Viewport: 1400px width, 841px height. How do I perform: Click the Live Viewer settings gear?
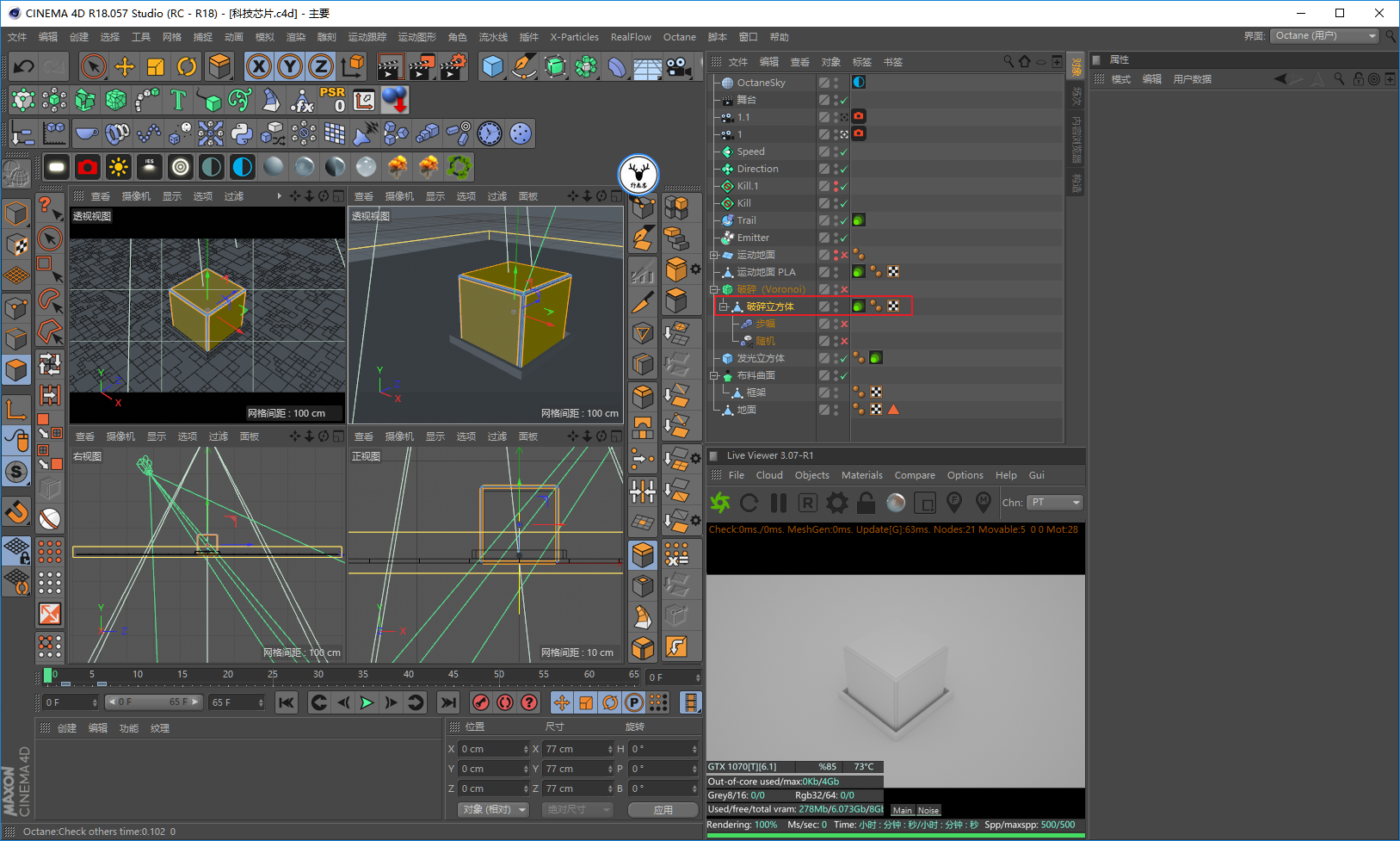[x=836, y=503]
